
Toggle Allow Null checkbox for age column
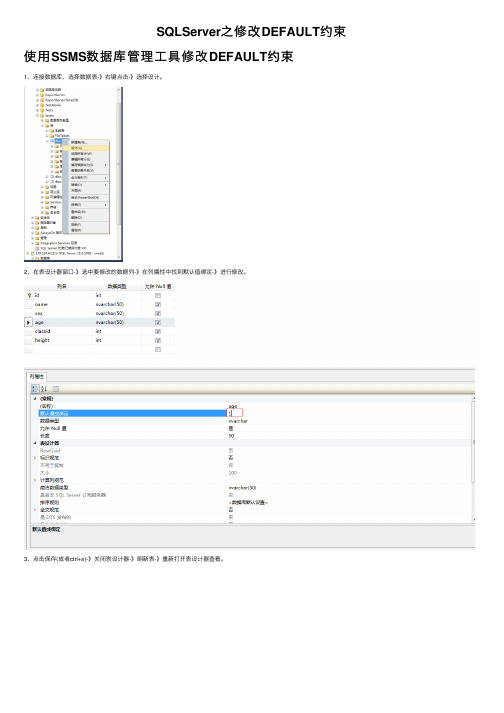pyautogui.click(x=158, y=322)
